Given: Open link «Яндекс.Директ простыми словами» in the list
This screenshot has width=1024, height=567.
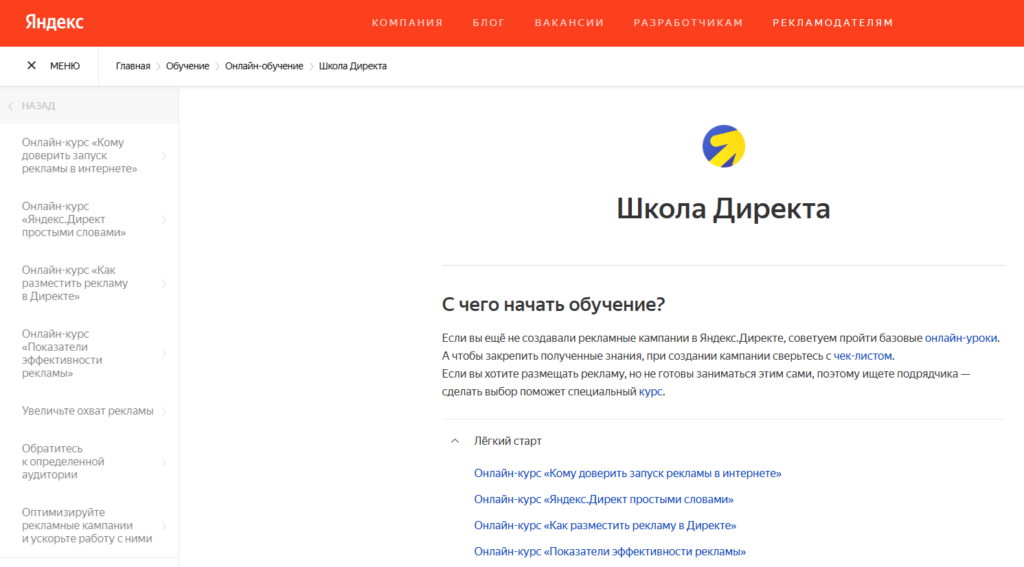Looking at the screenshot, I should click(603, 499).
